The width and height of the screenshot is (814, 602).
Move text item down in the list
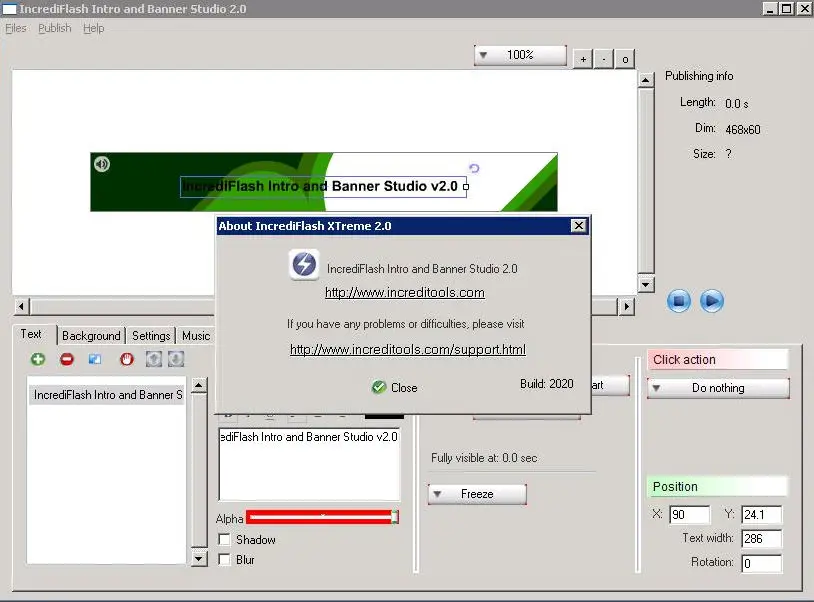[x=176, y=359]
